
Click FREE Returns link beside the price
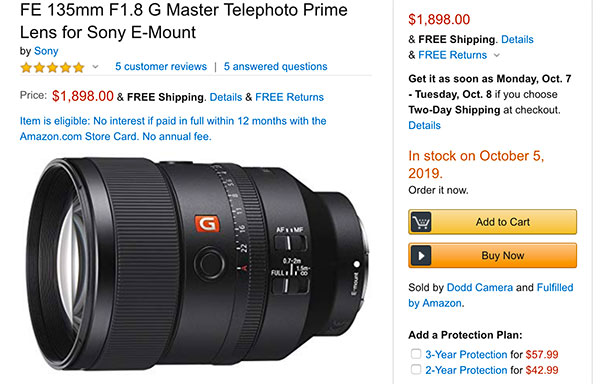[289, 97]
